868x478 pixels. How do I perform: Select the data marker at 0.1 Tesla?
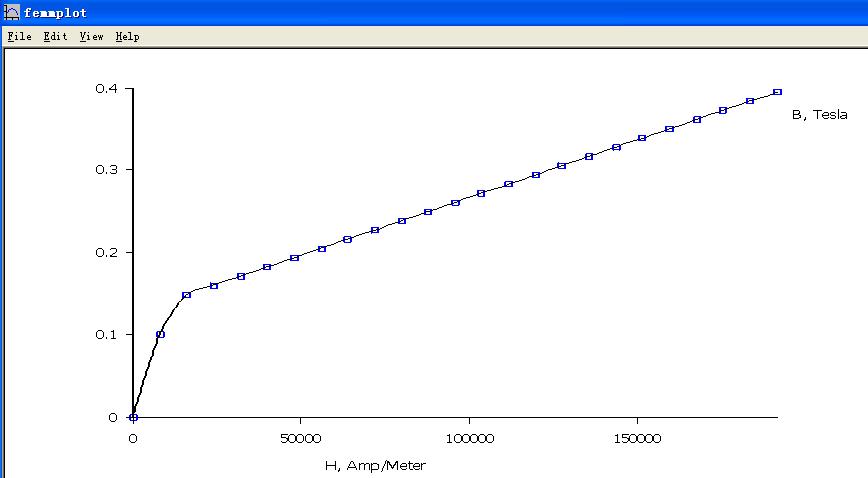click(160, 334)
